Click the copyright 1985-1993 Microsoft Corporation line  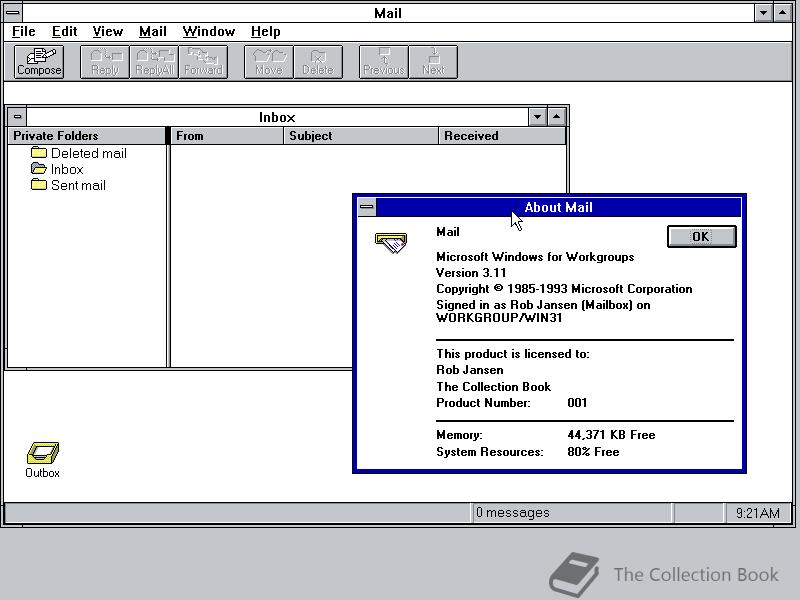point(564,289)
